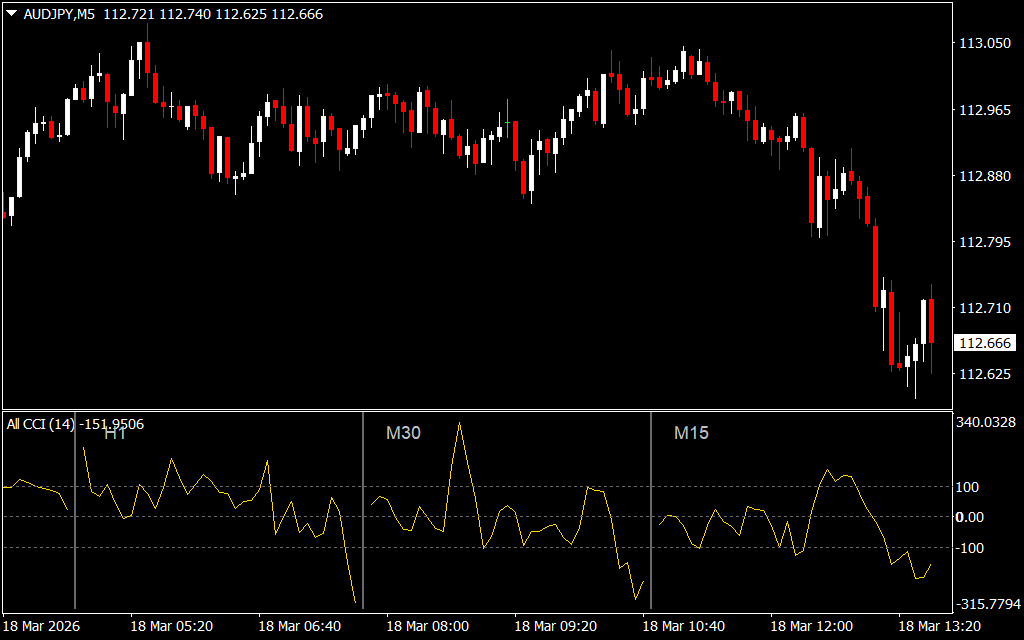Click the -315.7794 indicator minimum value
Screen dimensions: 1024x640
(x=986, y=604)
